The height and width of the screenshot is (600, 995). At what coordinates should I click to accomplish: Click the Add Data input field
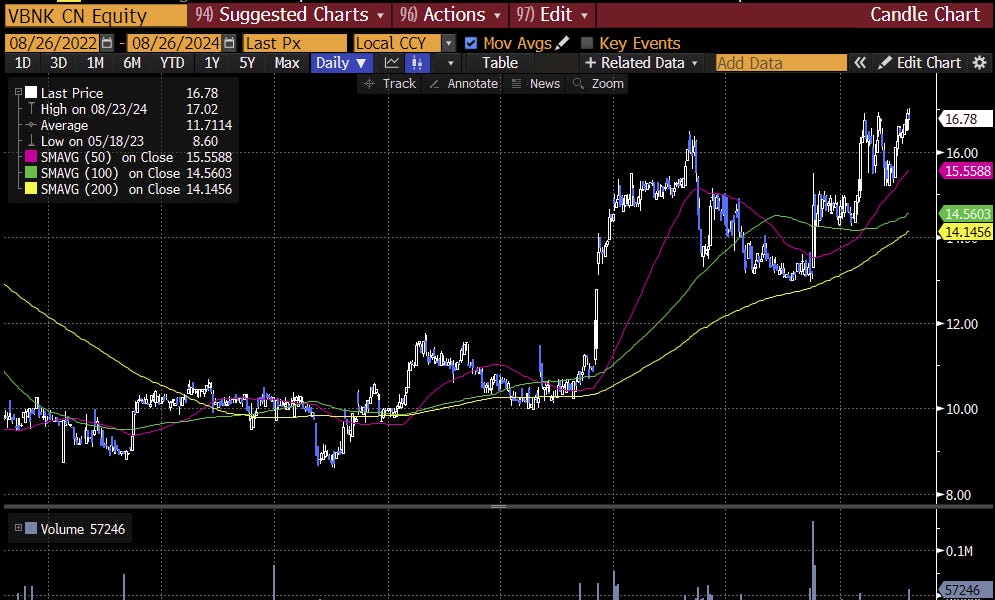click(x=779, y=62)
